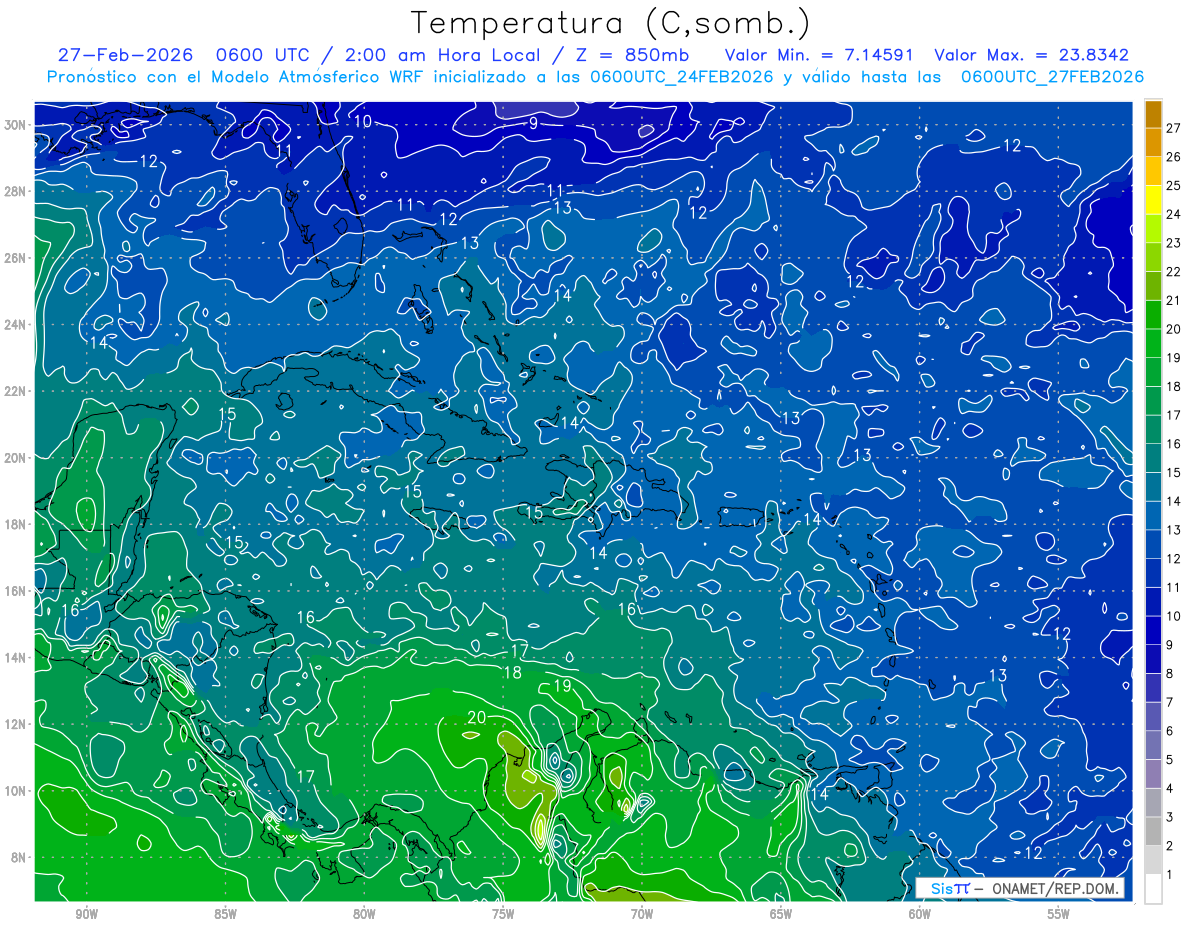Click 'Valor Min. = 7.14591' text
The height and width of the screenshot is (927, 1200).
point(820,55)
